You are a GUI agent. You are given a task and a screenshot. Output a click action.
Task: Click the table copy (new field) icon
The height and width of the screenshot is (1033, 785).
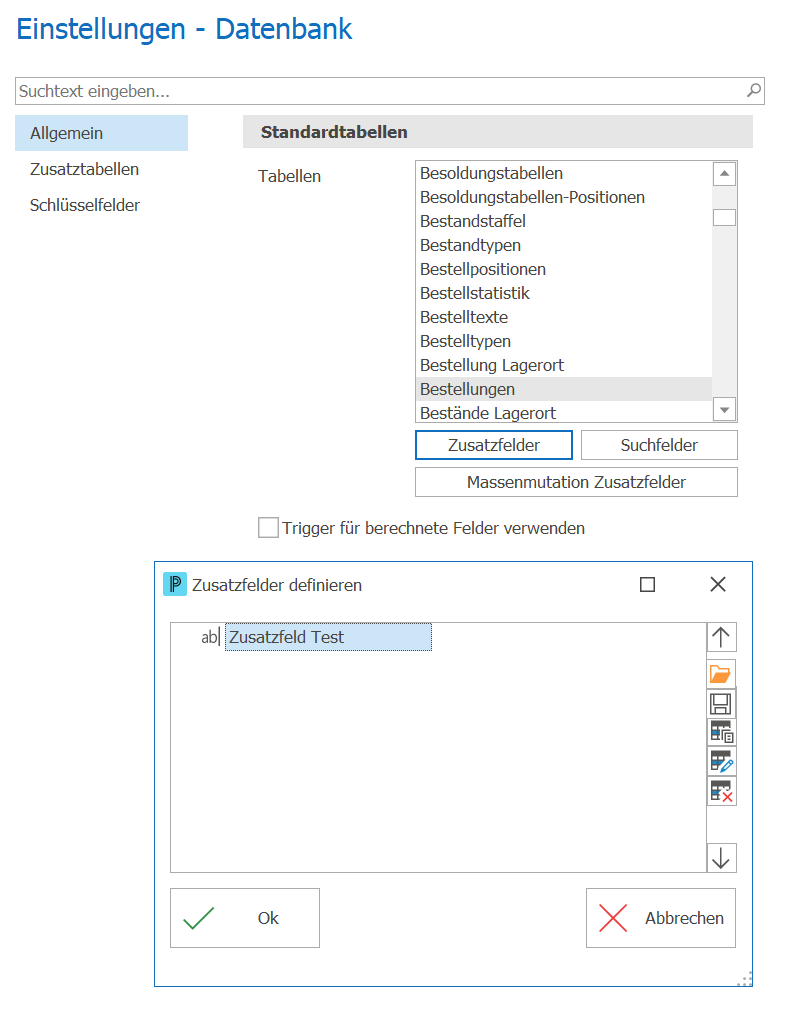(x=721, y=733)
